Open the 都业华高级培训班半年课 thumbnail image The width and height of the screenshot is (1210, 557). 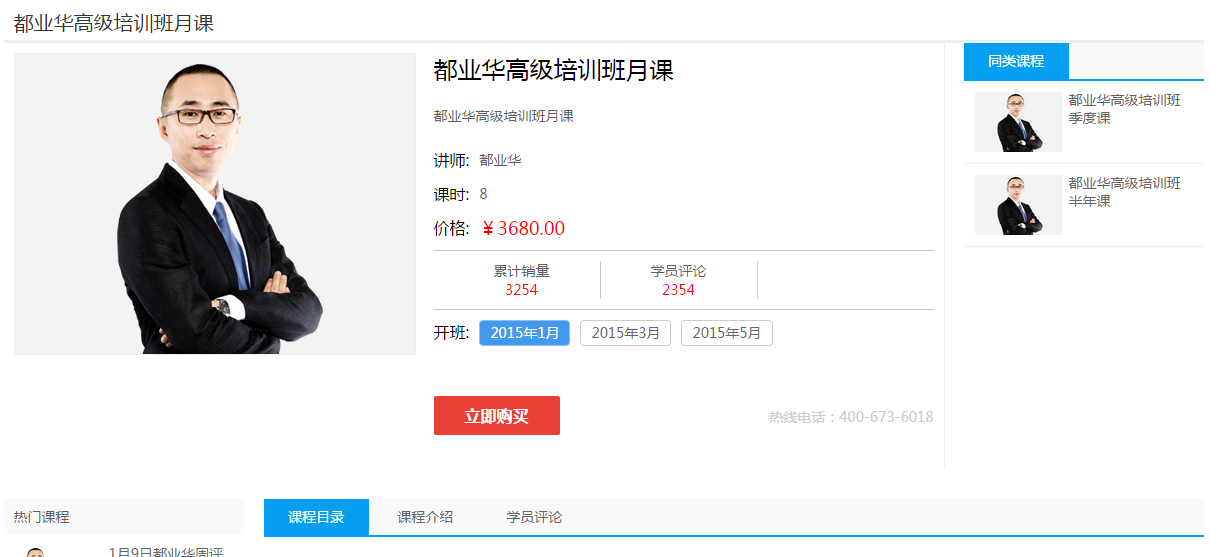coord(1018,205)
